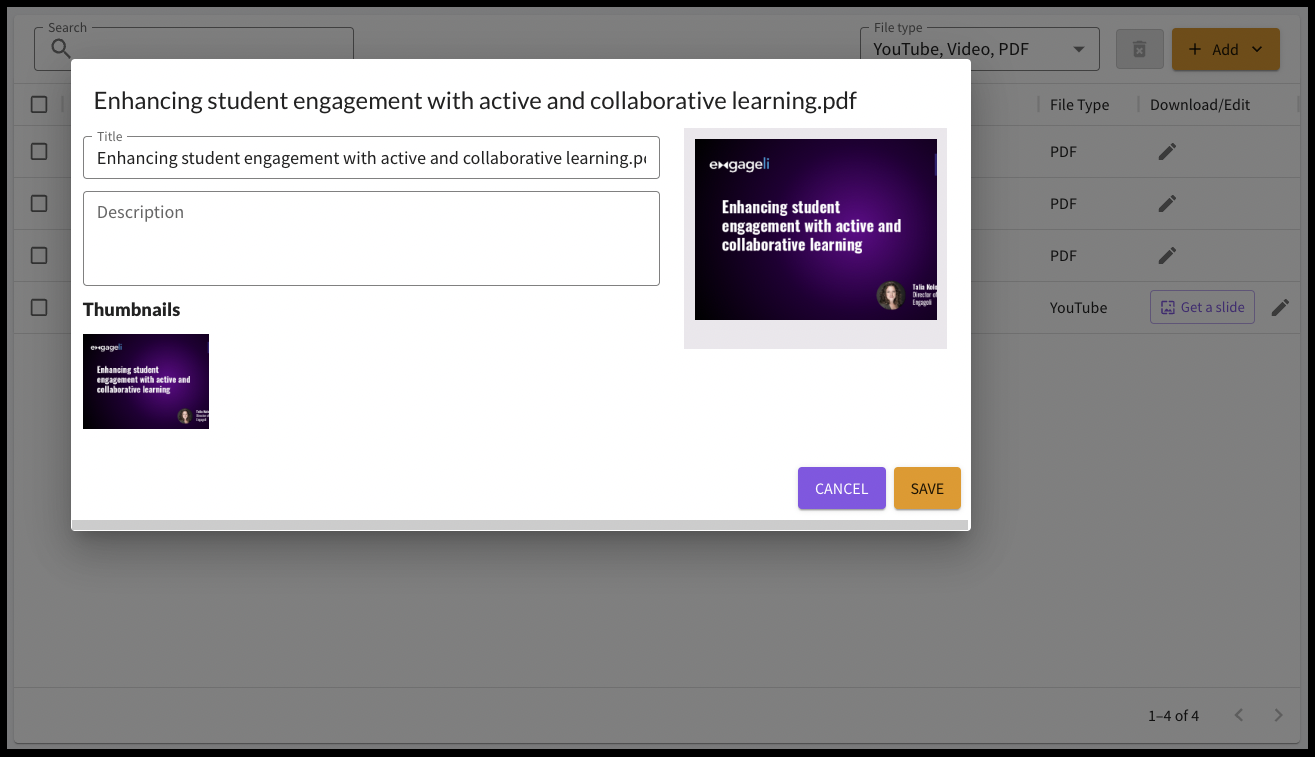The image size is (1315, 757).
Task: Click the horizontal scrollbar at the dialog bottom
Action: [520, 525]
